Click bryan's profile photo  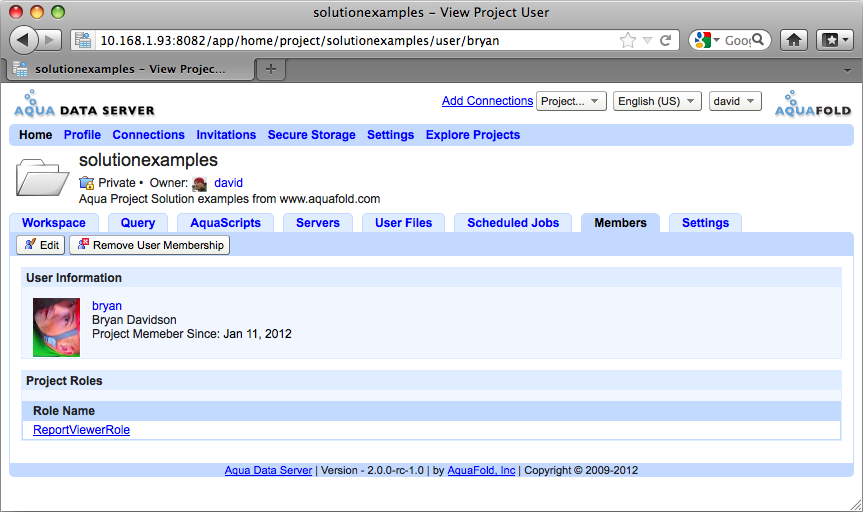[x=56, y=327]
